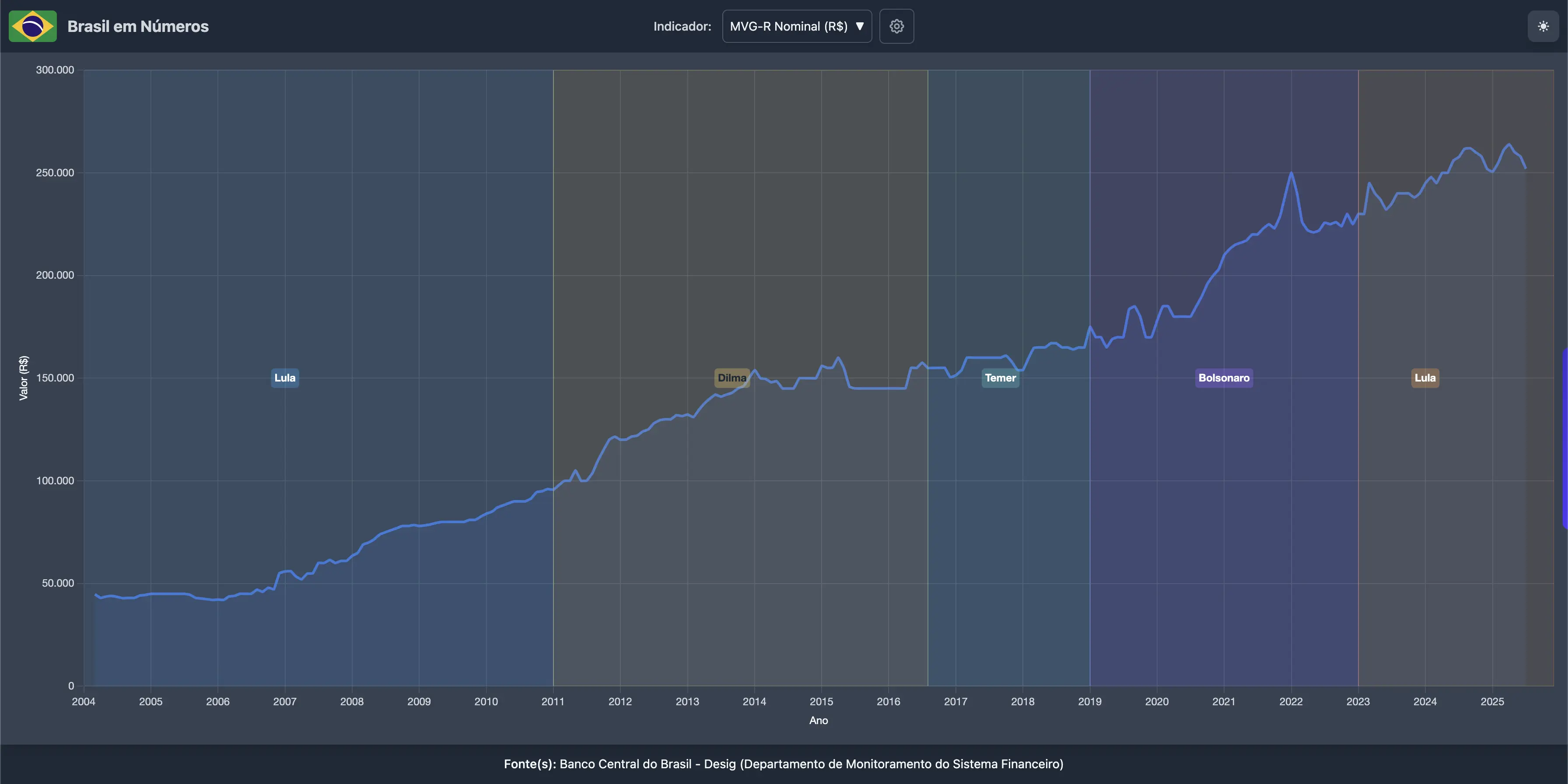Click the dropdown arrow beside MVG-R Nominal
The width and height of the screenshot is (1568, 784).
click(x=860, y=26)
